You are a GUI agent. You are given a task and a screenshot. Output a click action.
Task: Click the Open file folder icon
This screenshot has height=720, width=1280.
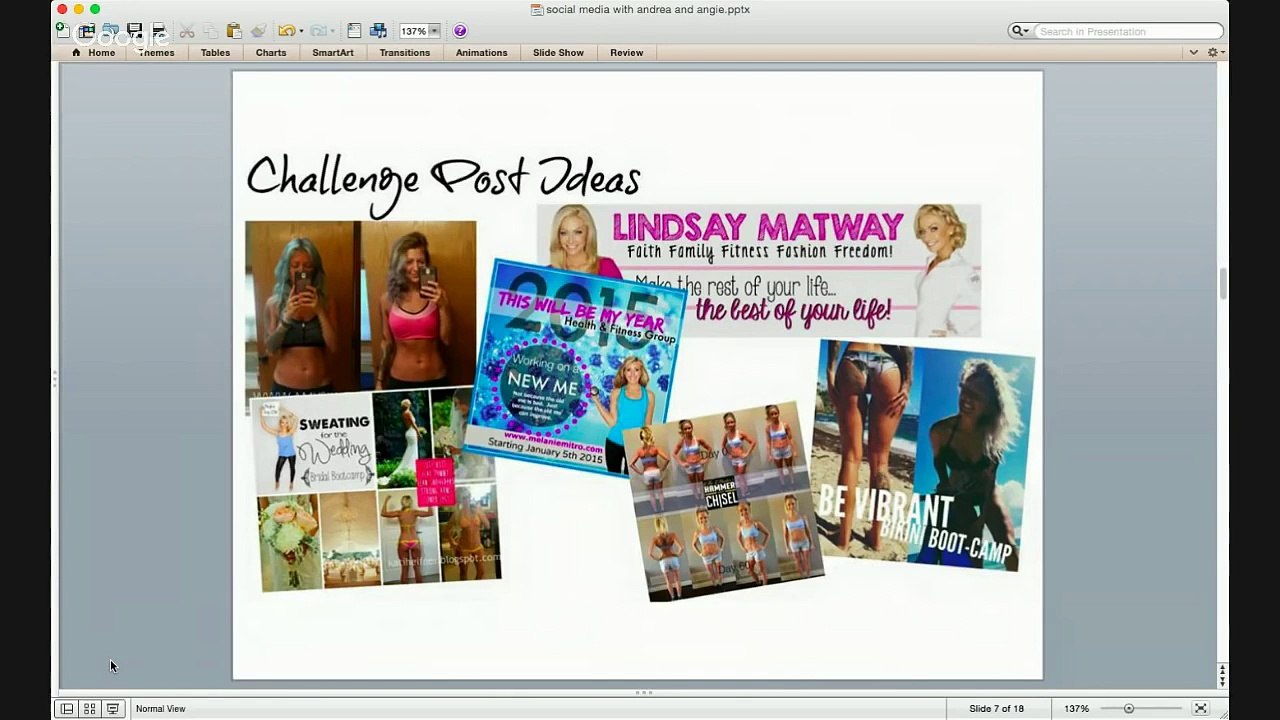coord(110,31)
